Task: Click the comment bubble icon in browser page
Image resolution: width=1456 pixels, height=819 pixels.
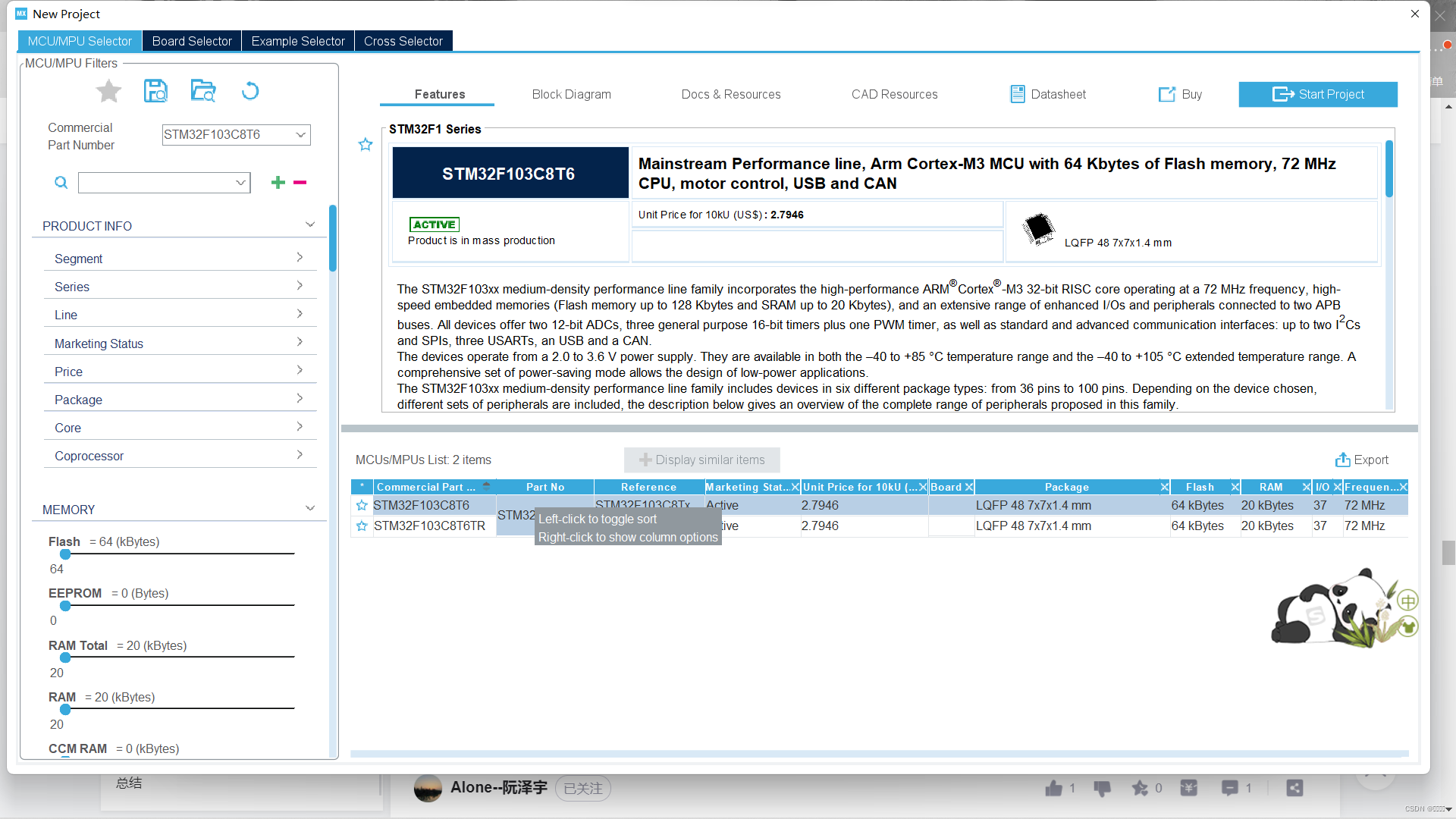Action: [x=1230, y=789]
